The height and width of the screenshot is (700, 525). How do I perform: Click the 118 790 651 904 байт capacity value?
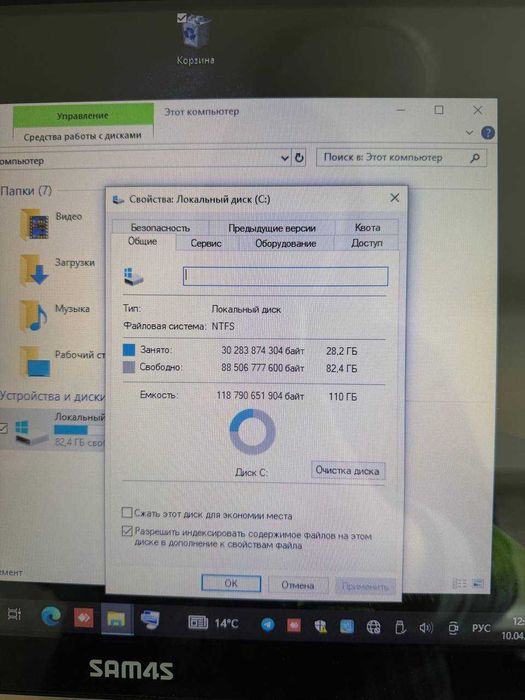(260, 396)
